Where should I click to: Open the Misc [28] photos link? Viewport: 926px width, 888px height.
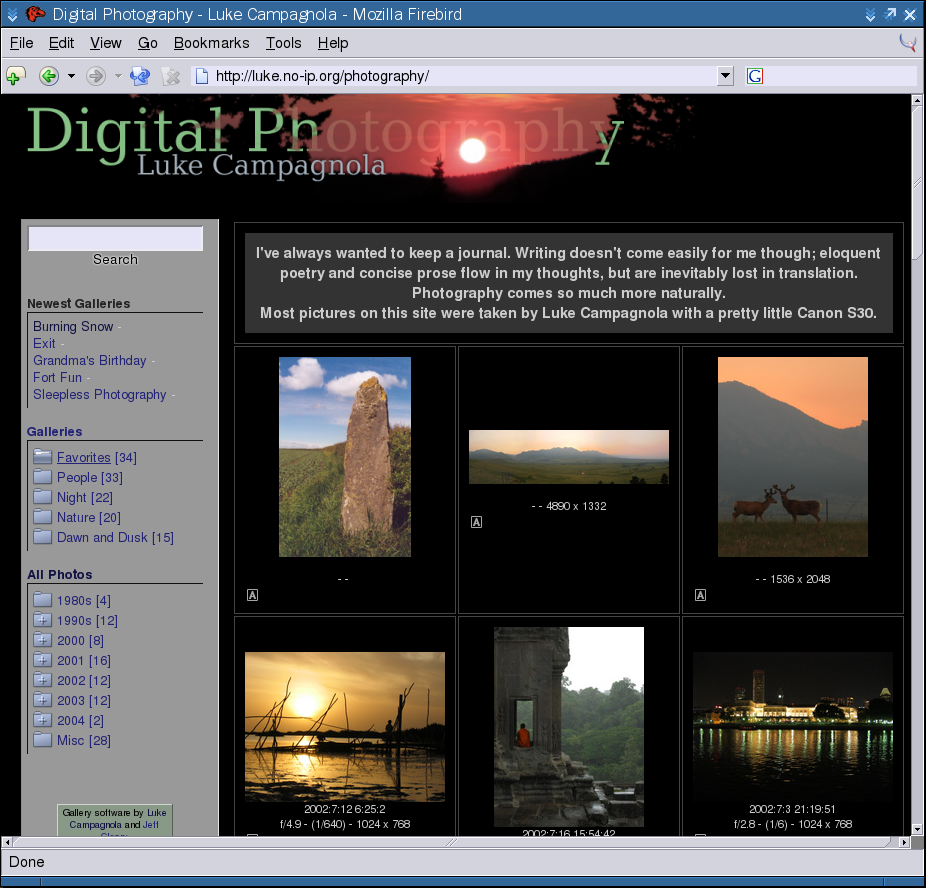coord(84,740)
